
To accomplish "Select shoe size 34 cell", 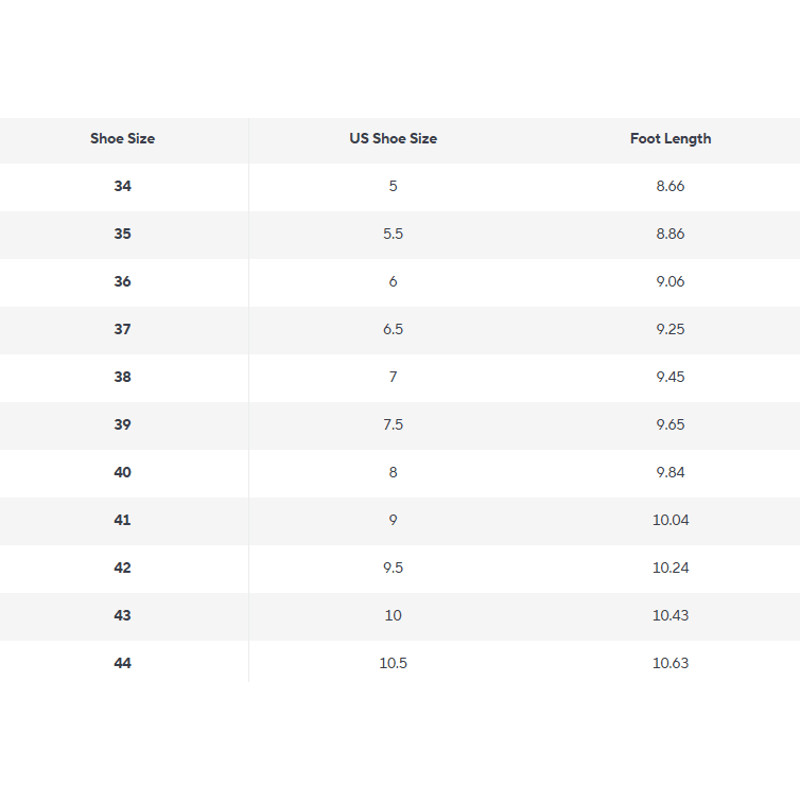I will pos(122,186).
